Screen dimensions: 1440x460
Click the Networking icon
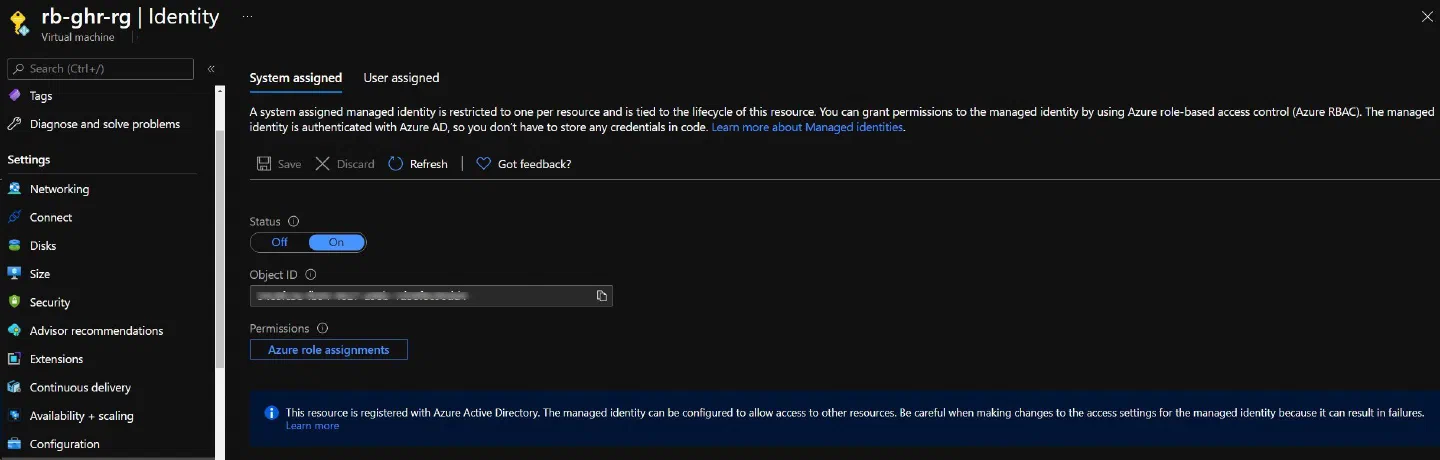click(x=14, y=189)
